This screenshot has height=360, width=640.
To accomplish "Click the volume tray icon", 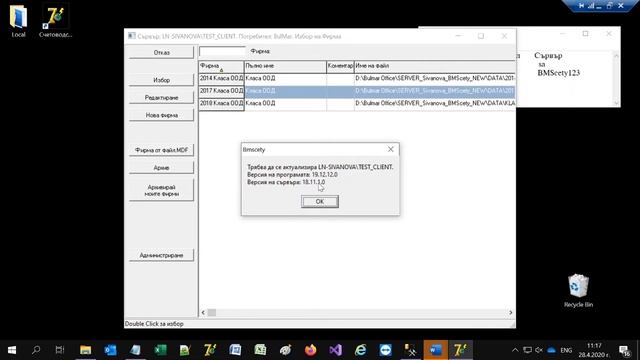I will coord(539,350).
